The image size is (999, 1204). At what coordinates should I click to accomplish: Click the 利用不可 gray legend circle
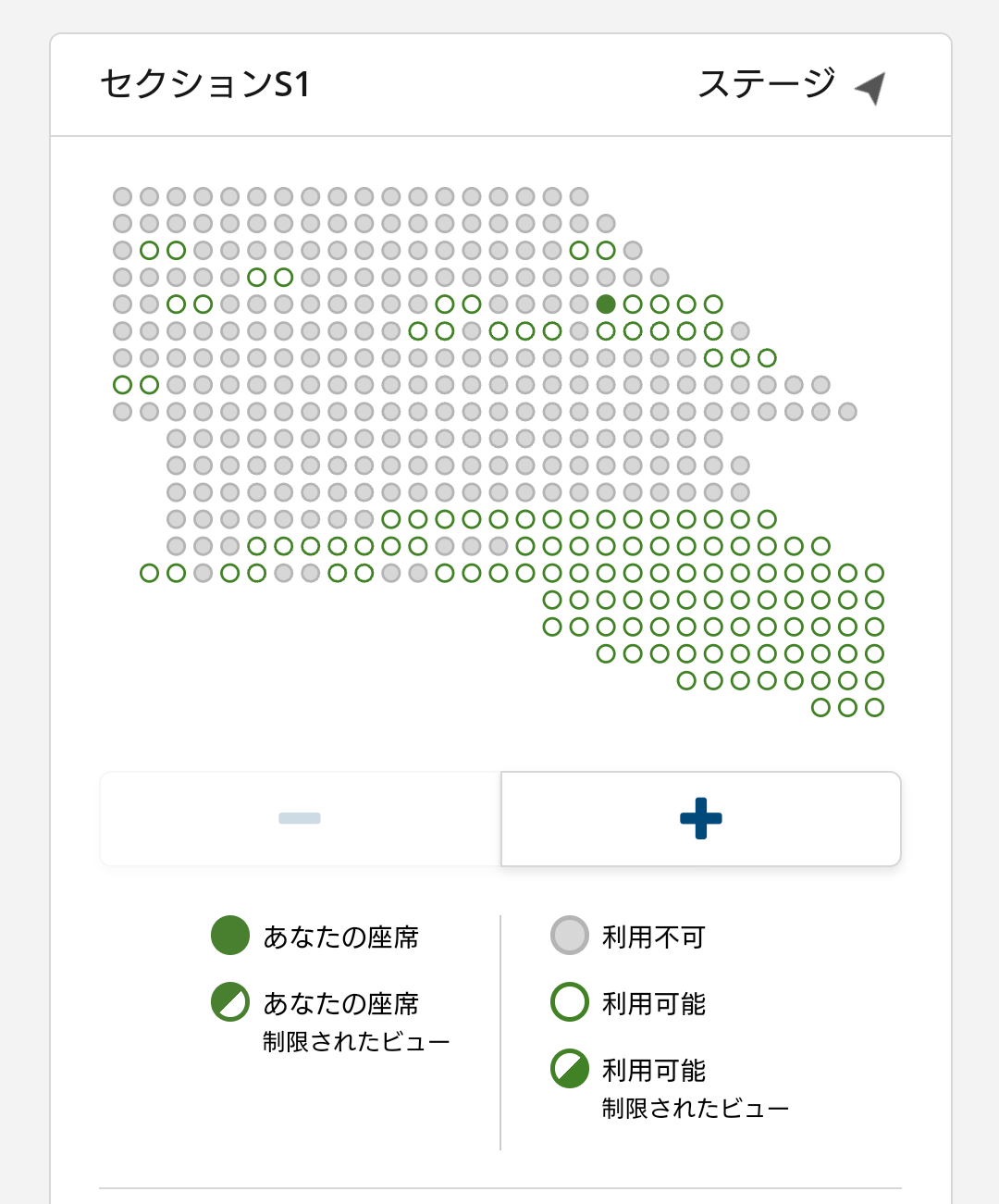pos(570,936)
